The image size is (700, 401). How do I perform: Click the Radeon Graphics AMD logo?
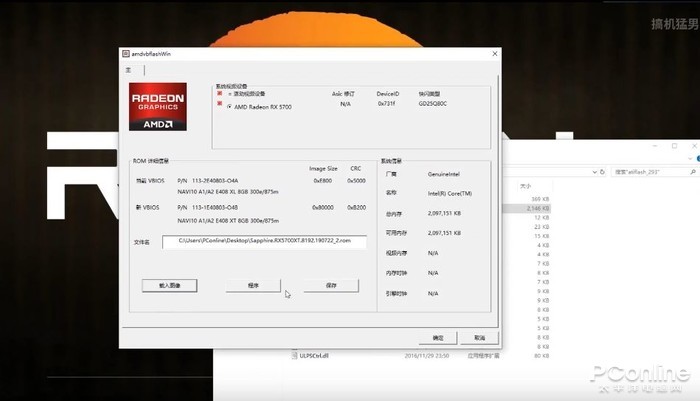158,107
